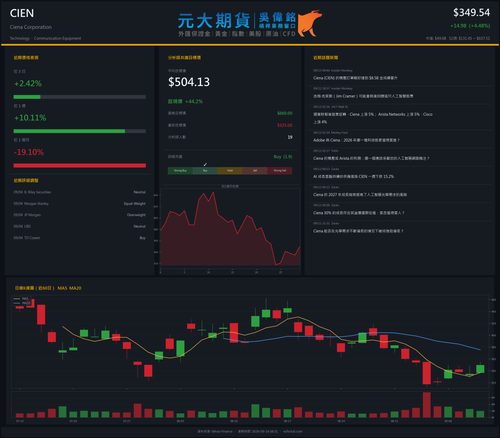Click the +44.2% upside value
This screenshot has height=438, width=500.
point(194,101)
